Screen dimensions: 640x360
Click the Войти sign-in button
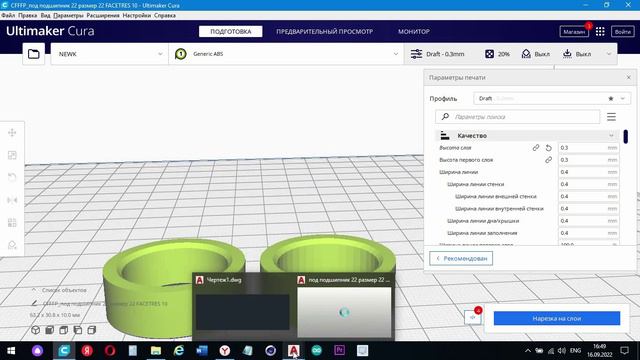click(x=622, y=31)
